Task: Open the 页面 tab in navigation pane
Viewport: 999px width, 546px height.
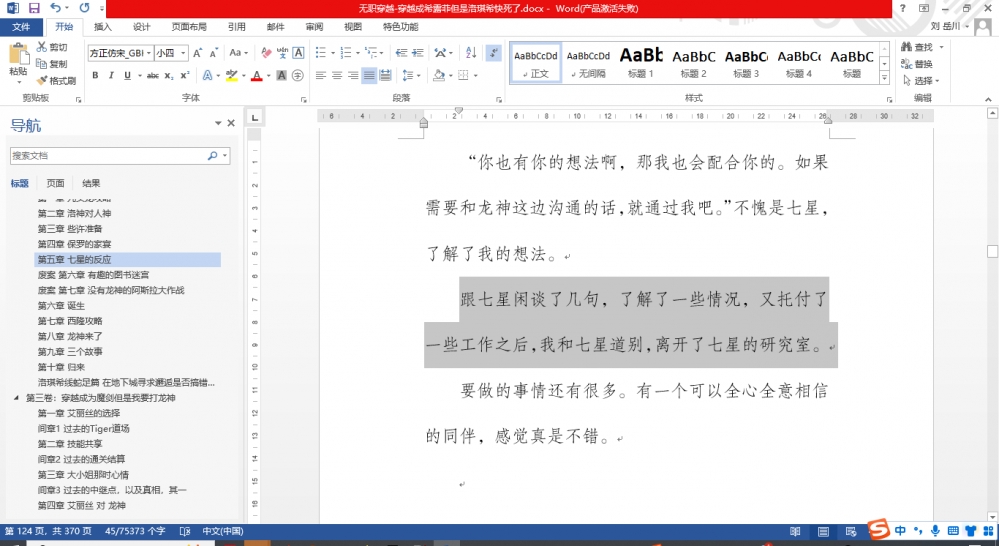Action: point(55,183)
